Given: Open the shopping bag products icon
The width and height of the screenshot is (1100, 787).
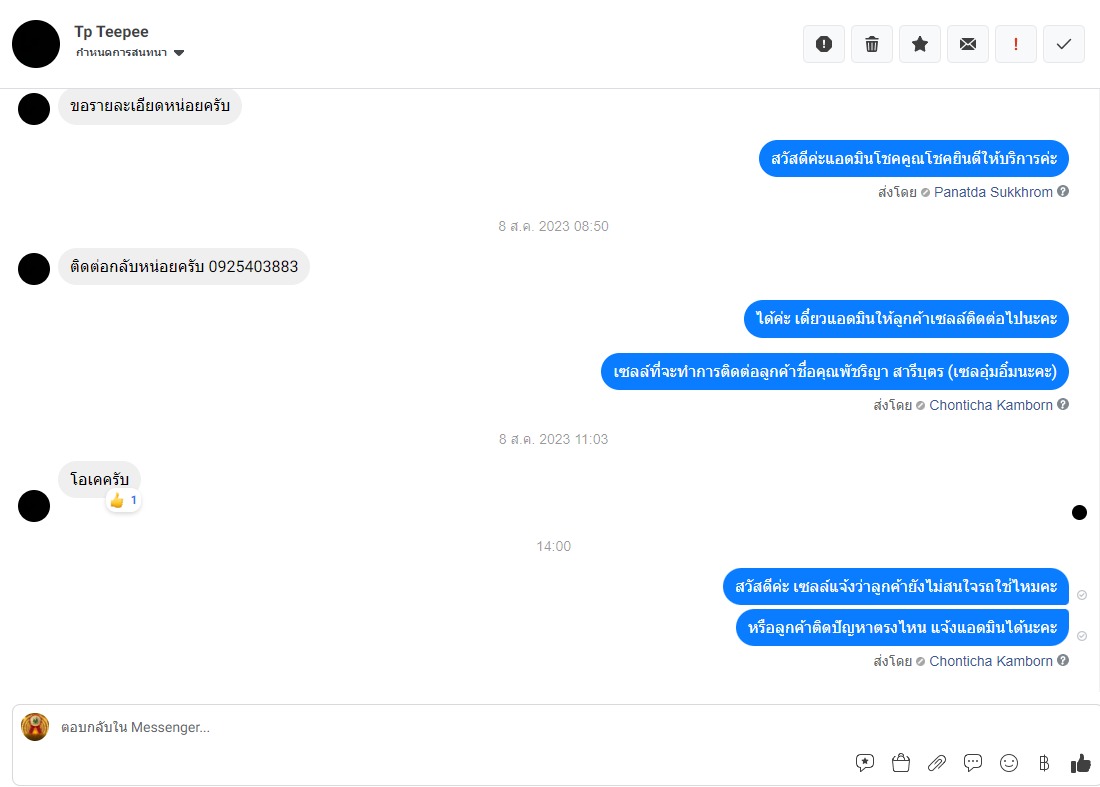Looking at the screenshot, I should click(901, 762).
